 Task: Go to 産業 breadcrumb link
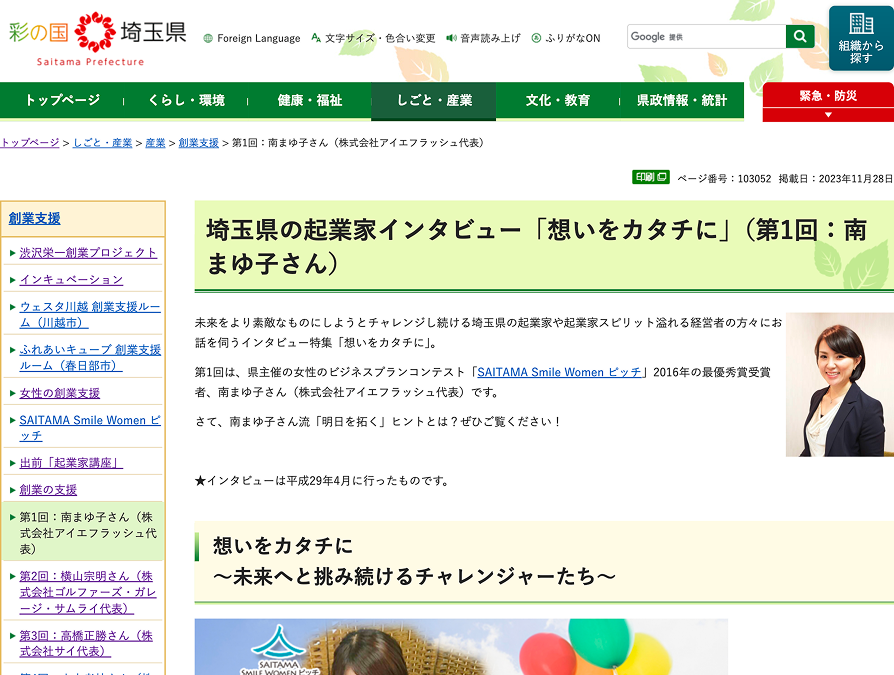(155, 143)
